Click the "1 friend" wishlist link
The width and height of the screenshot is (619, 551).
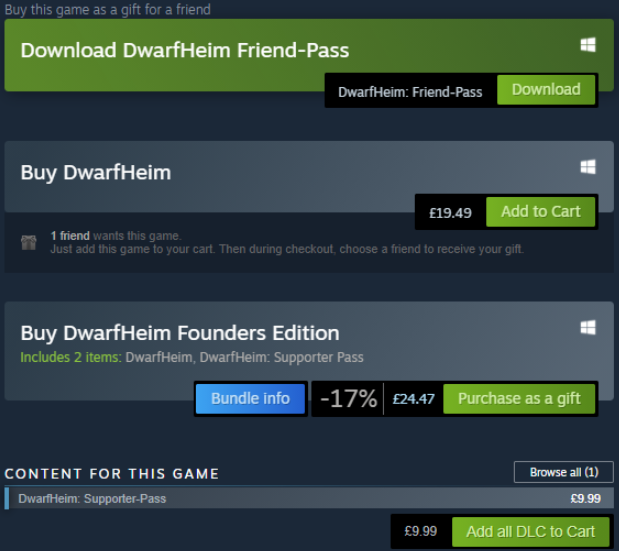[x=70, y=236]
